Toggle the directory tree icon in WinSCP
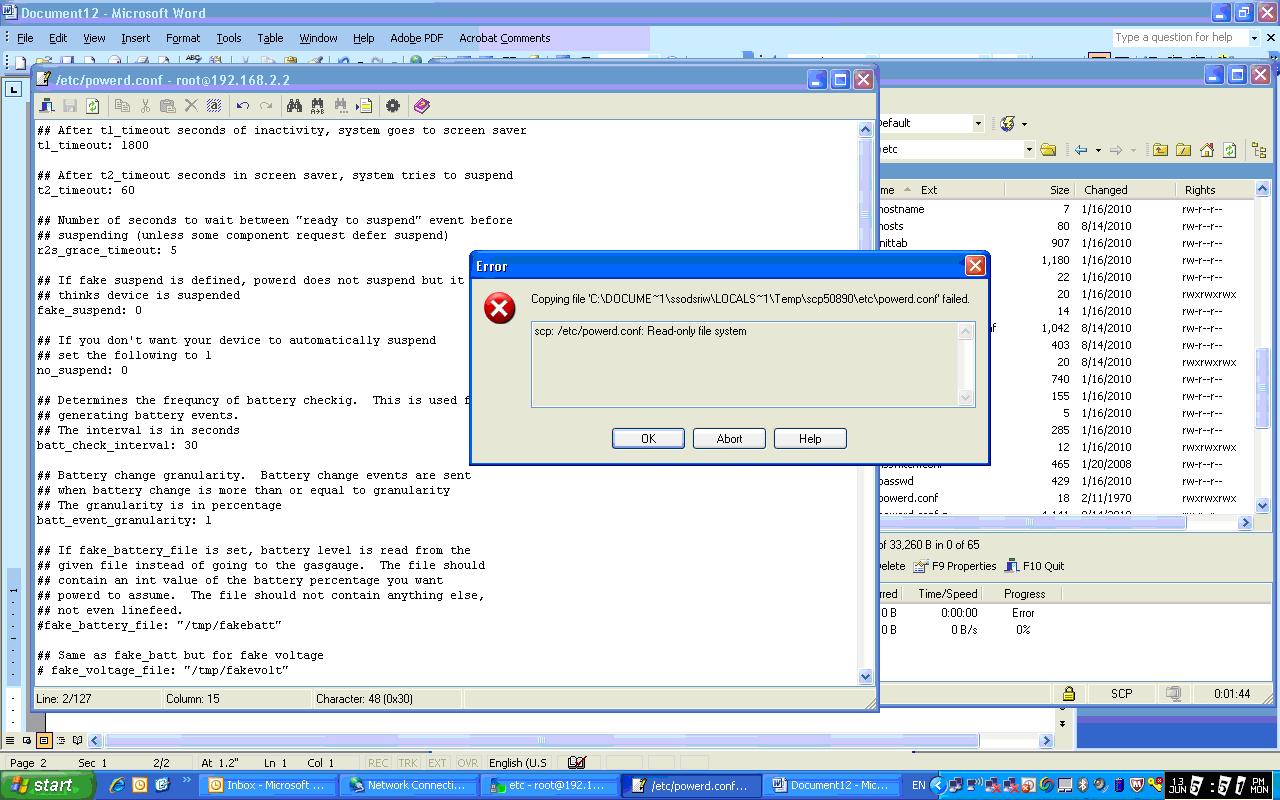The image size is (1280, 800). coord(1258,150)
